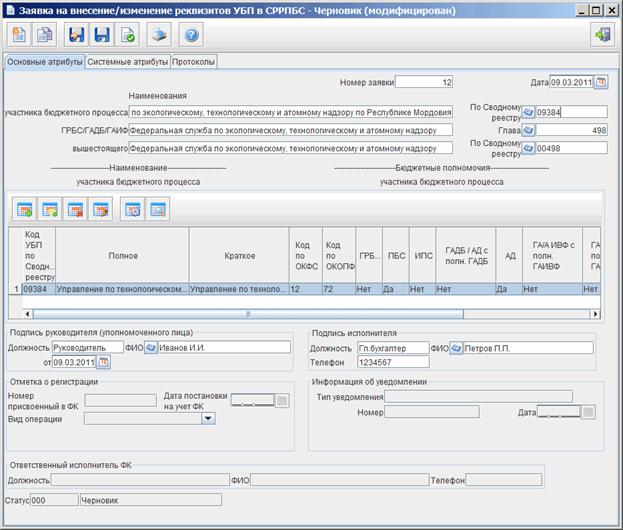Click the create new document toolbar icon
The height and width of the screenshot is (530, 623).
click(x=19, y=35)
